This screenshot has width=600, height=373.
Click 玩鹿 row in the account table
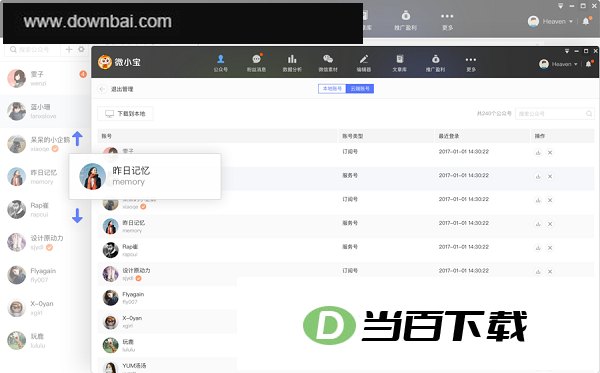(x=167, y=345)
